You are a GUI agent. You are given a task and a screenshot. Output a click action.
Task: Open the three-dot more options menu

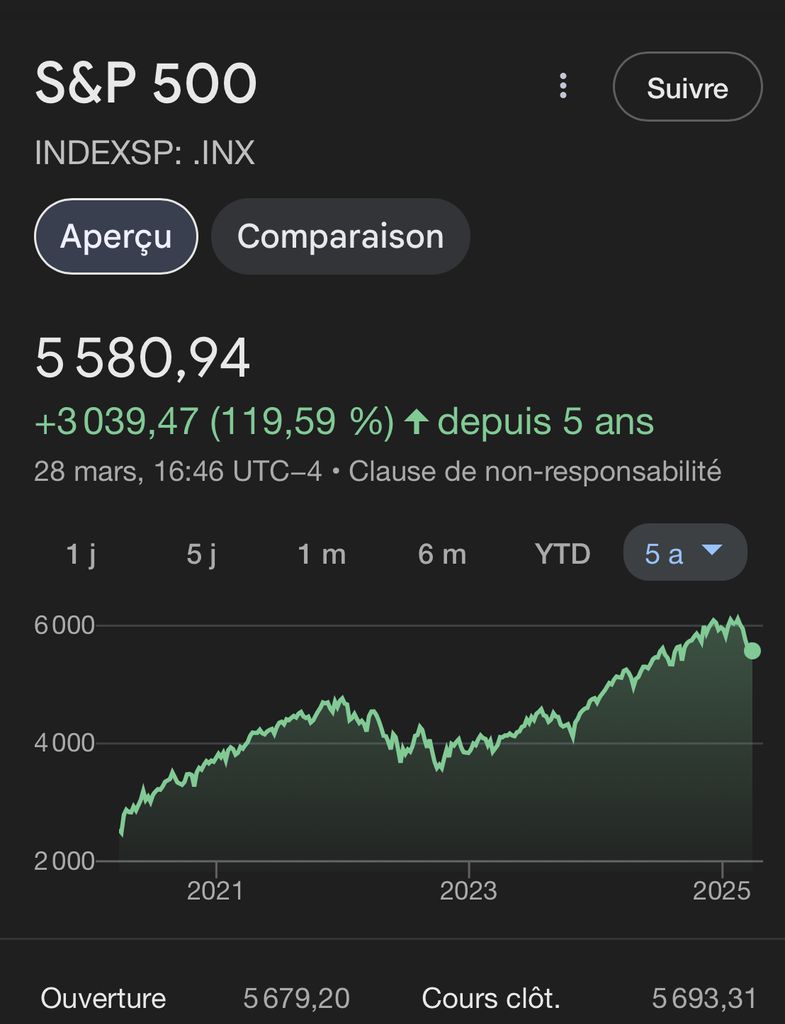[x=563, y=86]
